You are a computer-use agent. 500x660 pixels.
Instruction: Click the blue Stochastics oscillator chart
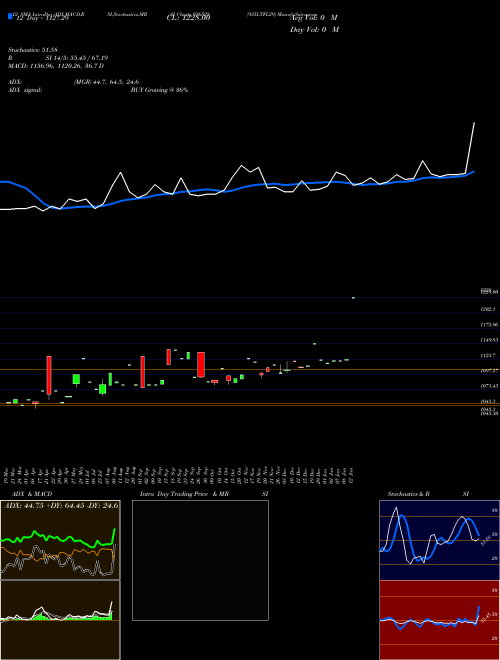click(x=439, y=540)
